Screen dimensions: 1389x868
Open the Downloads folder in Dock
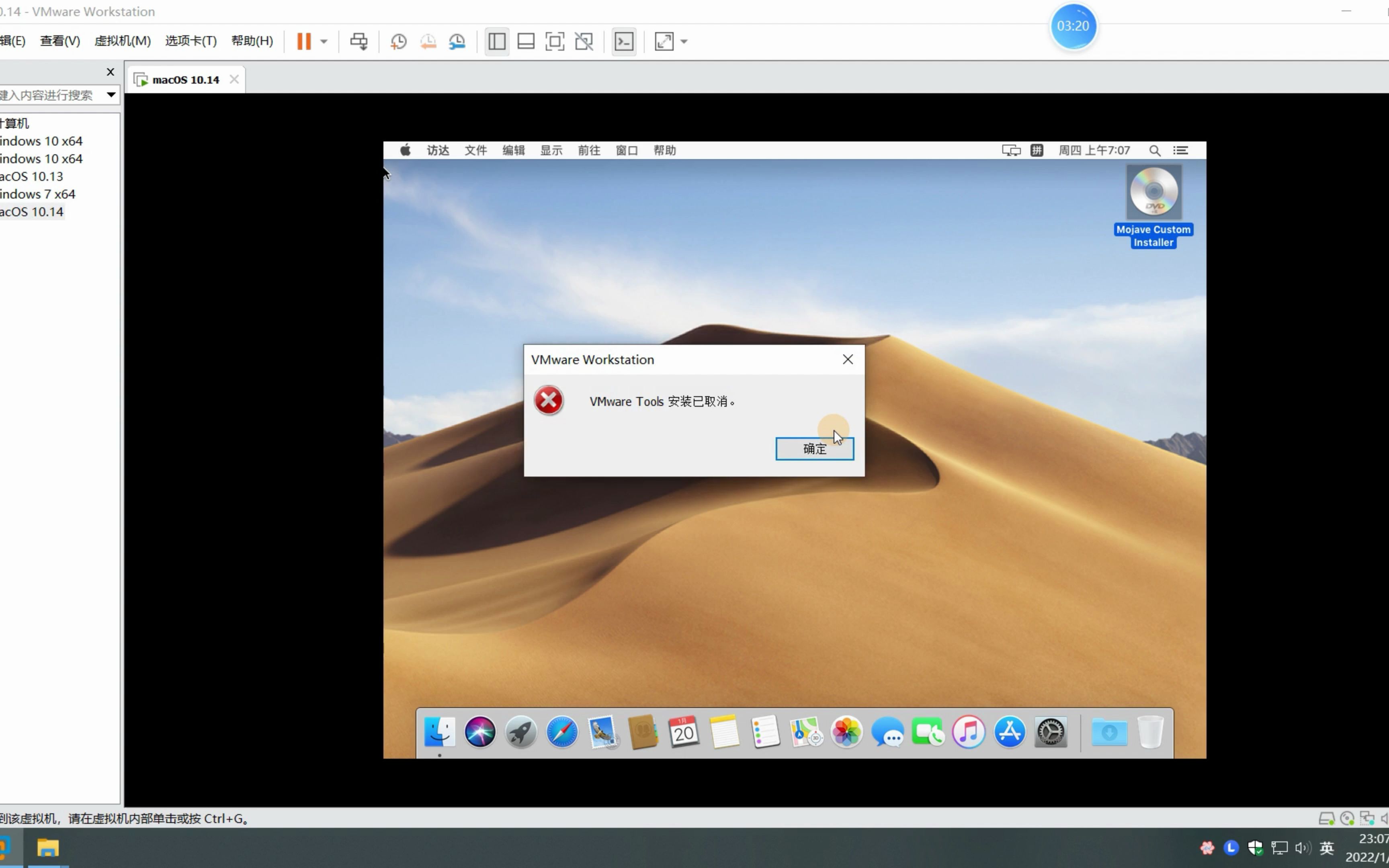coord(1110,732)
